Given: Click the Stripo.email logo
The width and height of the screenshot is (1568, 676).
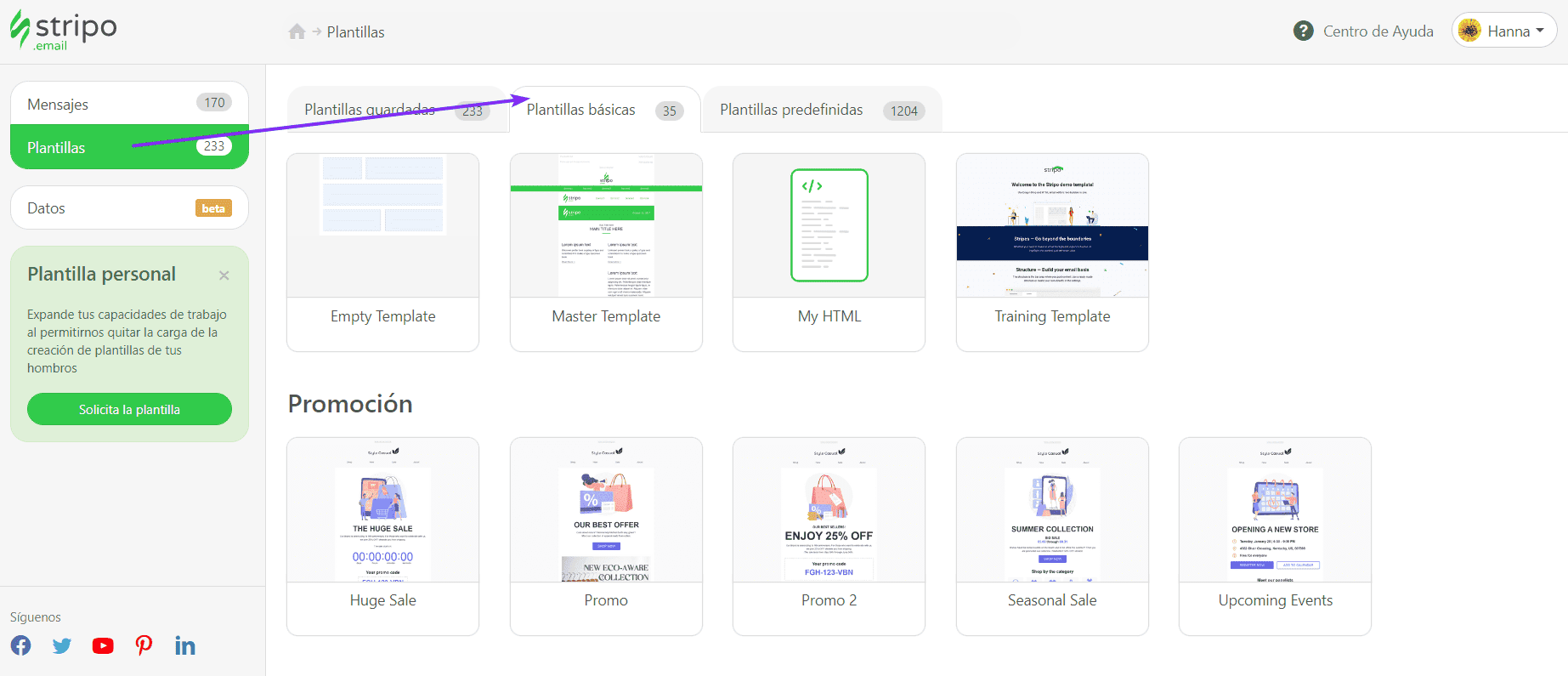Looking at the screenshot, I should click(64, 31).
